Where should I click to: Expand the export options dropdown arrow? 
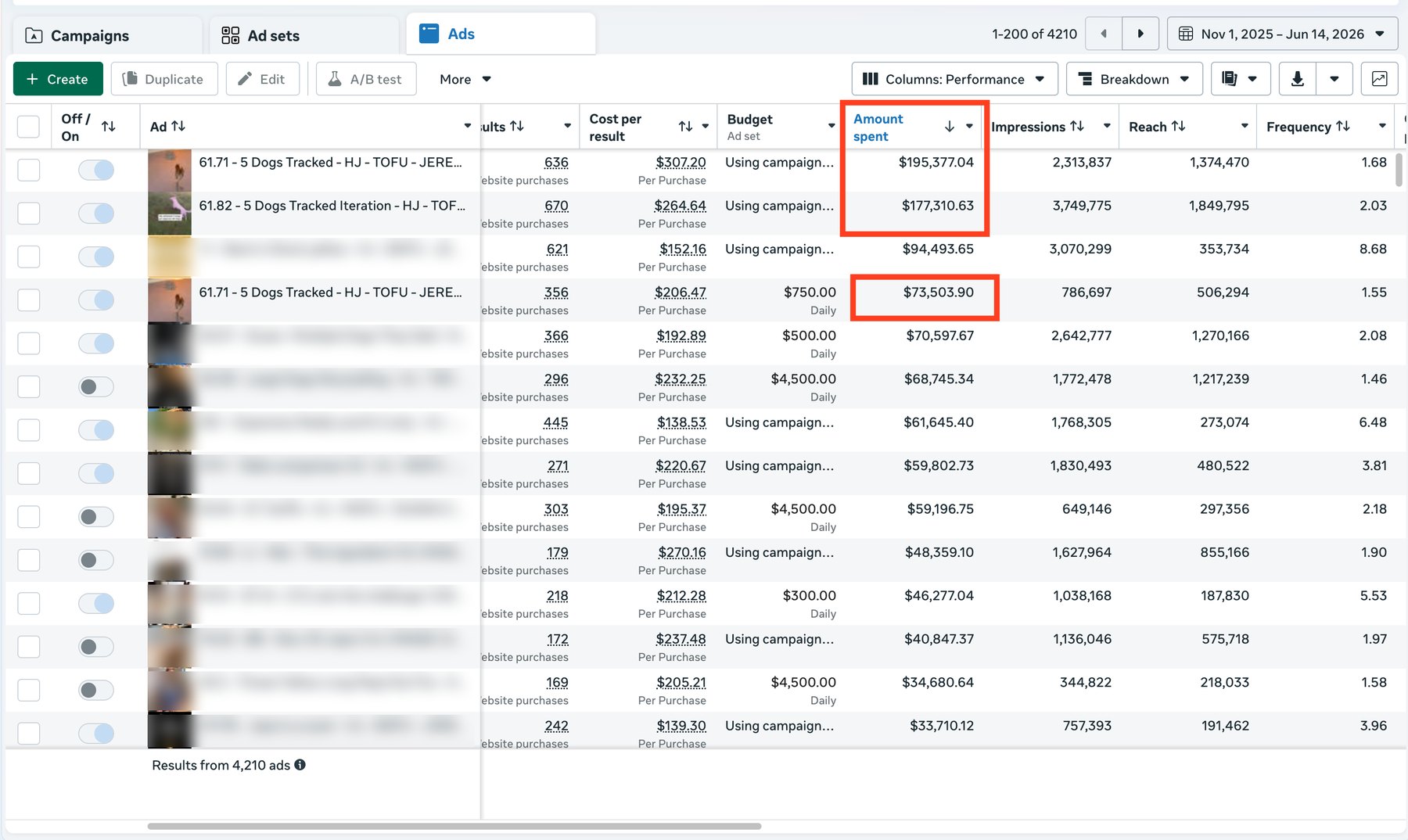point(1334,79)
